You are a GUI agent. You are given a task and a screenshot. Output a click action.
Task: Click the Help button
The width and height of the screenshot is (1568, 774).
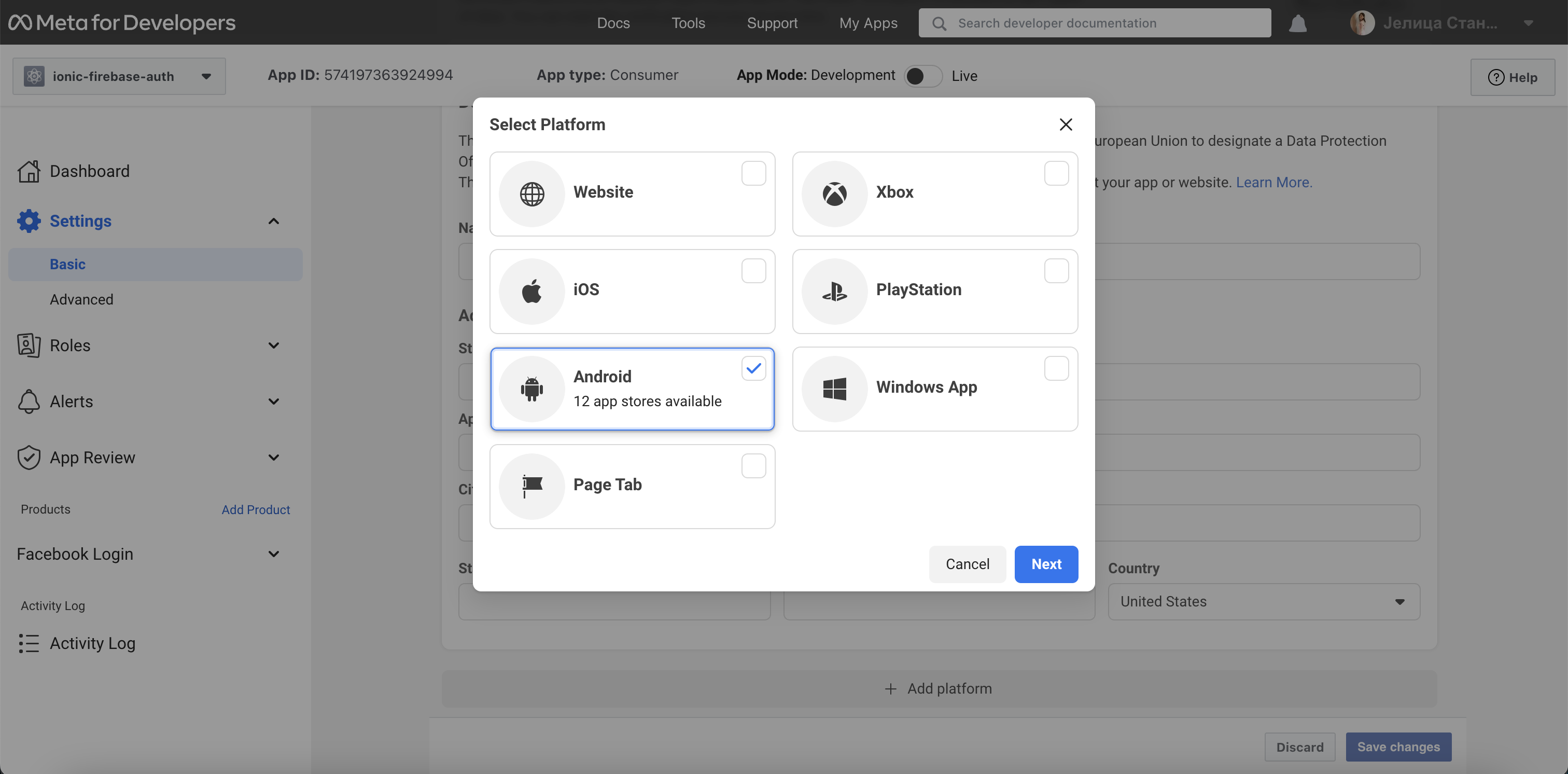tap(1512, 77)
